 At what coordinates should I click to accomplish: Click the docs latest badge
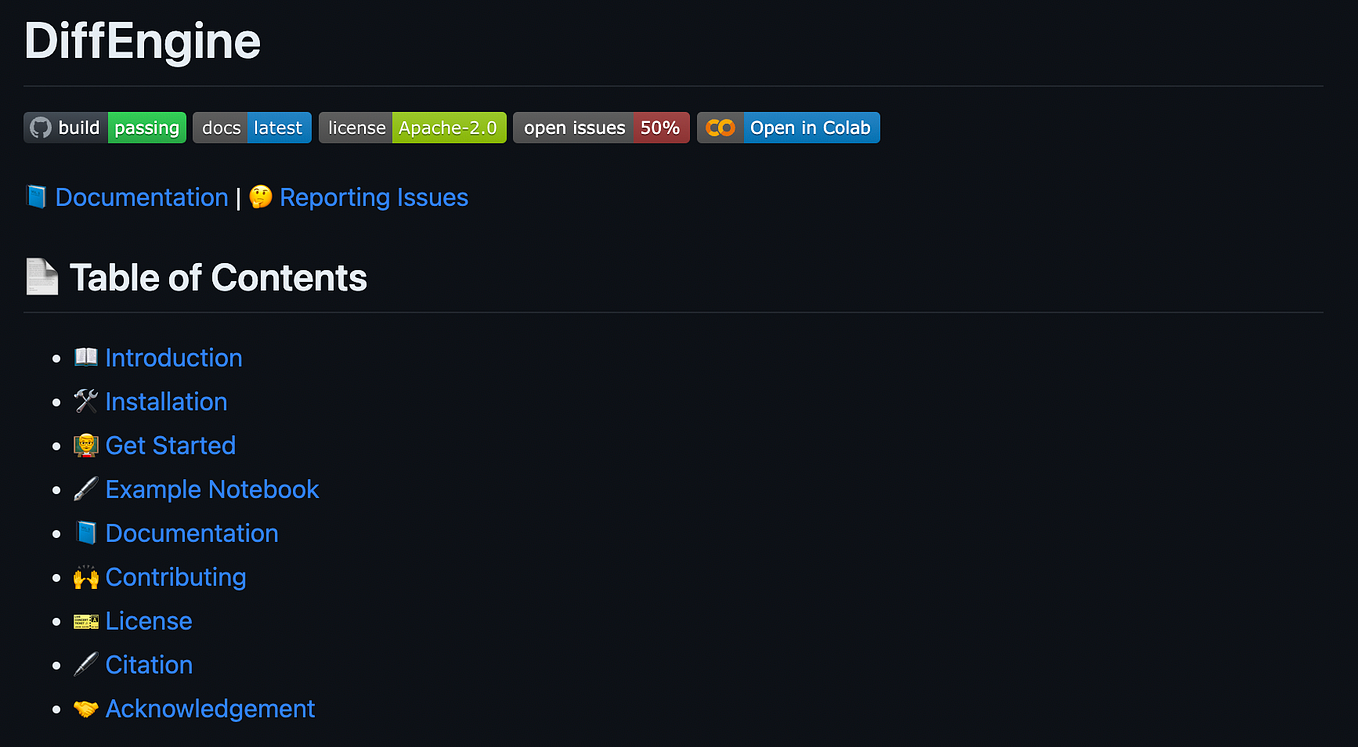point(251,127)
